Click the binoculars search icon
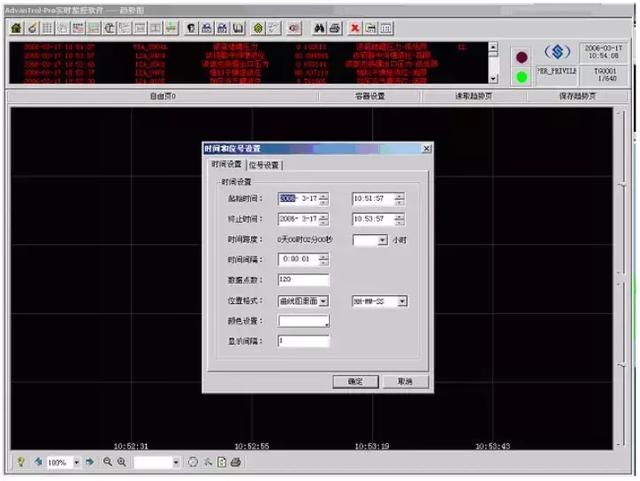 click(x=319, y=28)
